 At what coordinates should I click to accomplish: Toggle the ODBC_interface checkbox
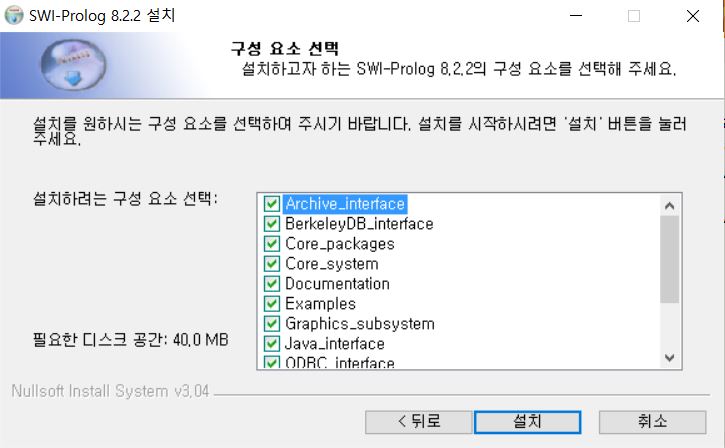[271, 362]
